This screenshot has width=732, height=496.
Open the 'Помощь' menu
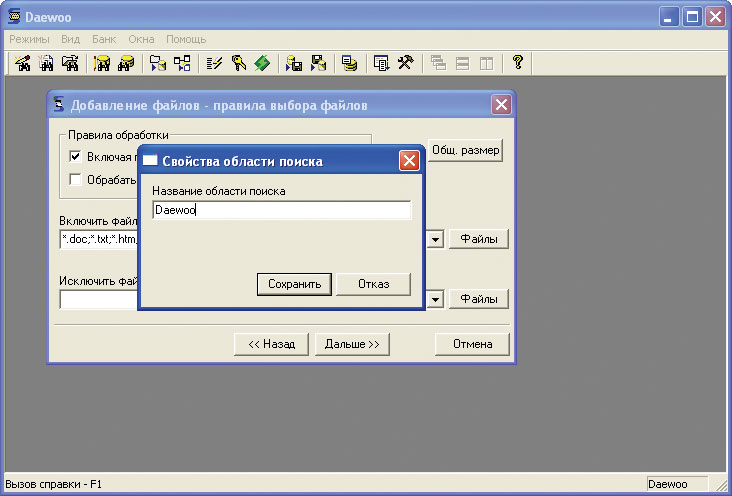(186, 39)
